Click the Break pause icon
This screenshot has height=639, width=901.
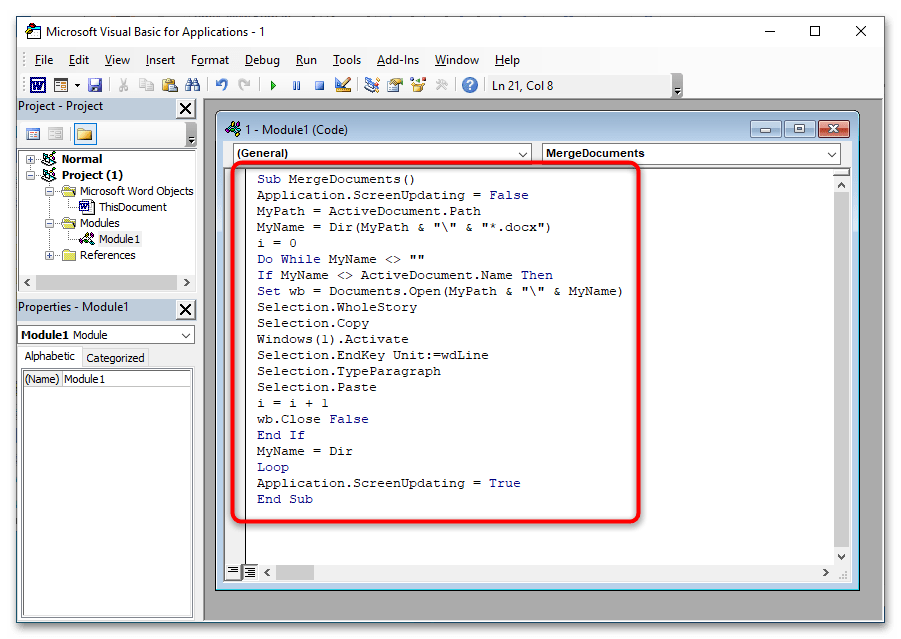pos(296,86)
